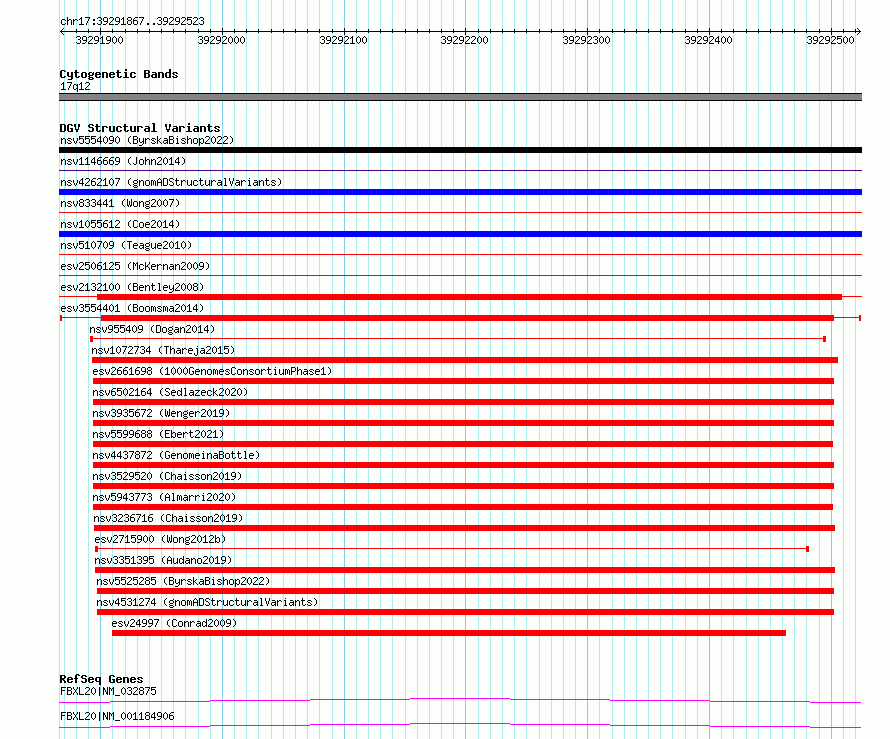The image size is (890, 739).
Task: Click the Cytogenetic Bands track title
Action: tap(119, 74)
